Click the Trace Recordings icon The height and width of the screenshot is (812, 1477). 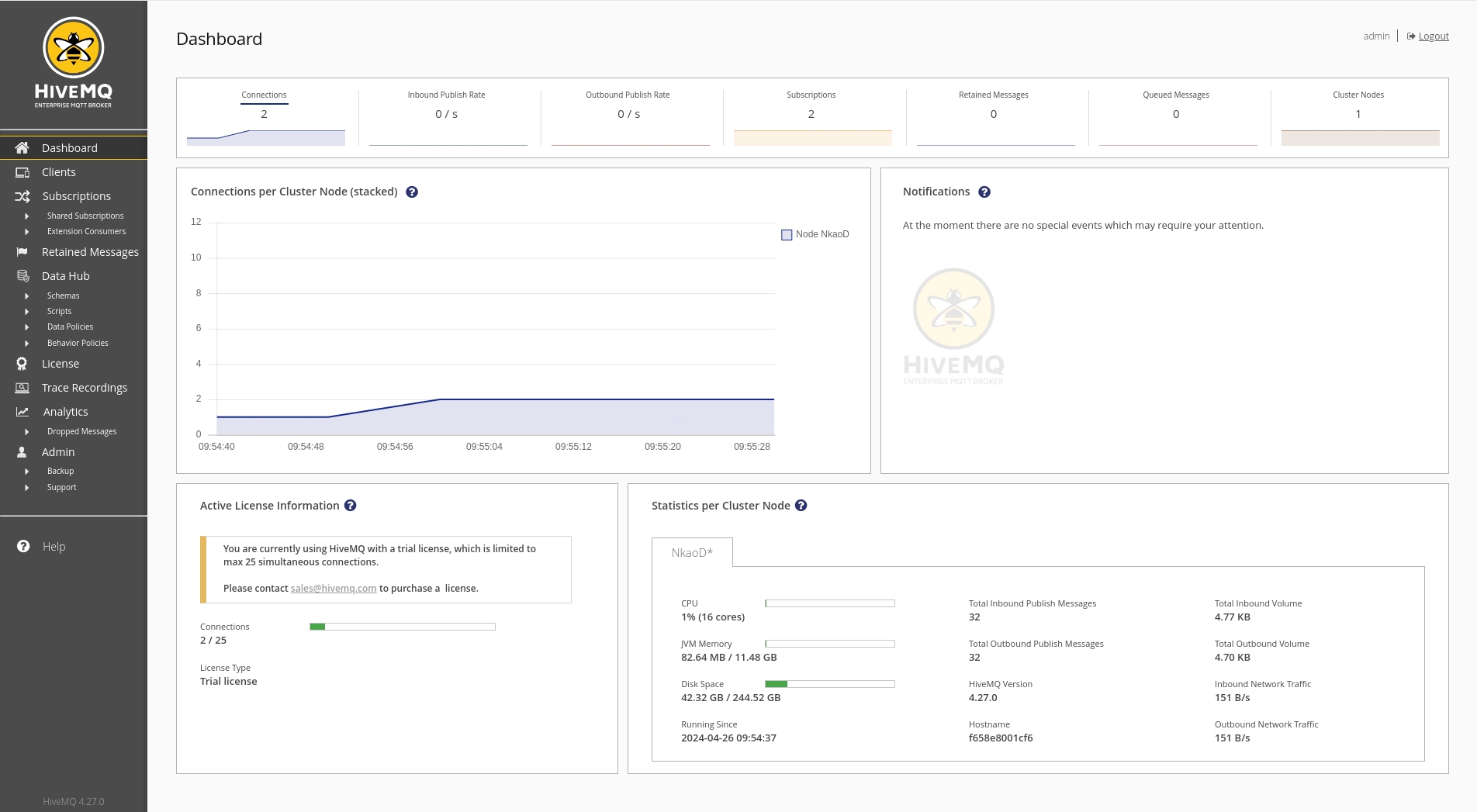point(22,388)
